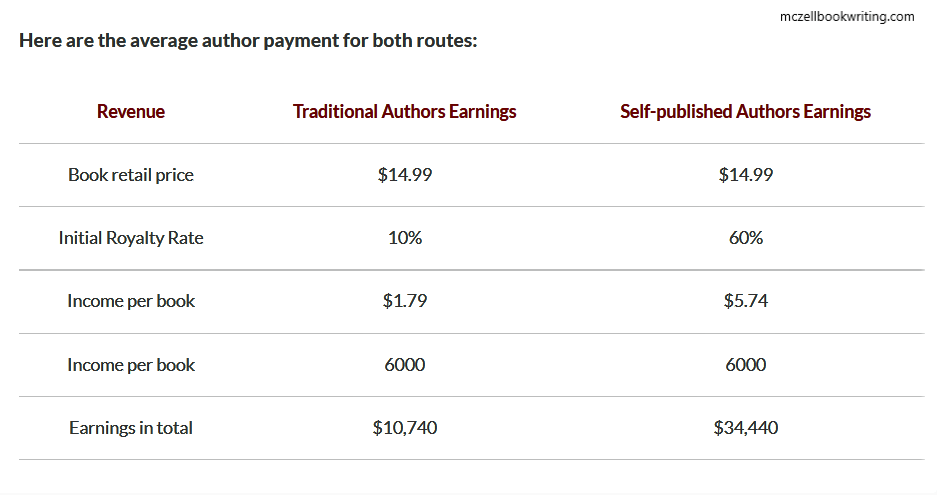Select the $10,740 total earnings cell
Image resolution: width=937 pixels, height=495 pixels.
[x=405, y=427]
